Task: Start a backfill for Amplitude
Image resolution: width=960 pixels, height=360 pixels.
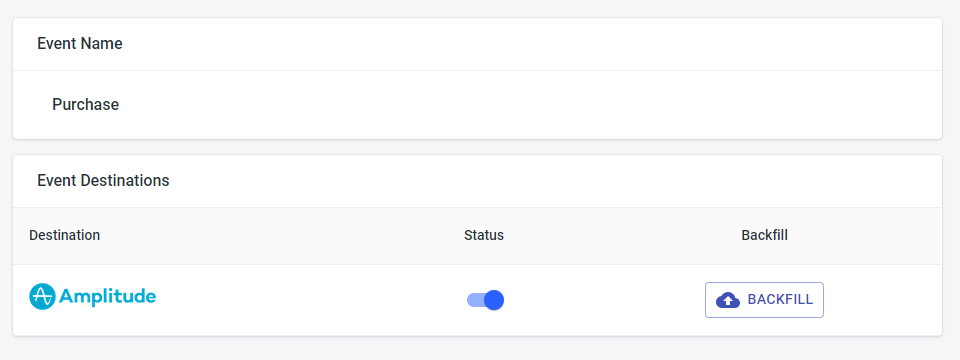Action: coord(764,300)
